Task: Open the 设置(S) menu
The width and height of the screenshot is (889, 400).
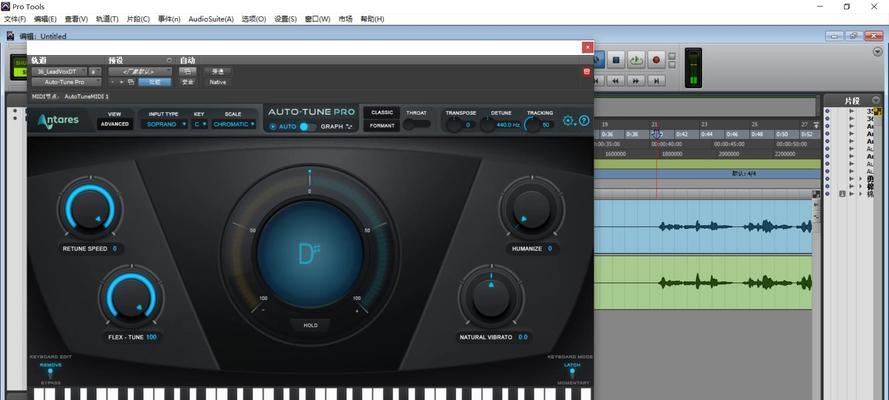Action: 285,19
